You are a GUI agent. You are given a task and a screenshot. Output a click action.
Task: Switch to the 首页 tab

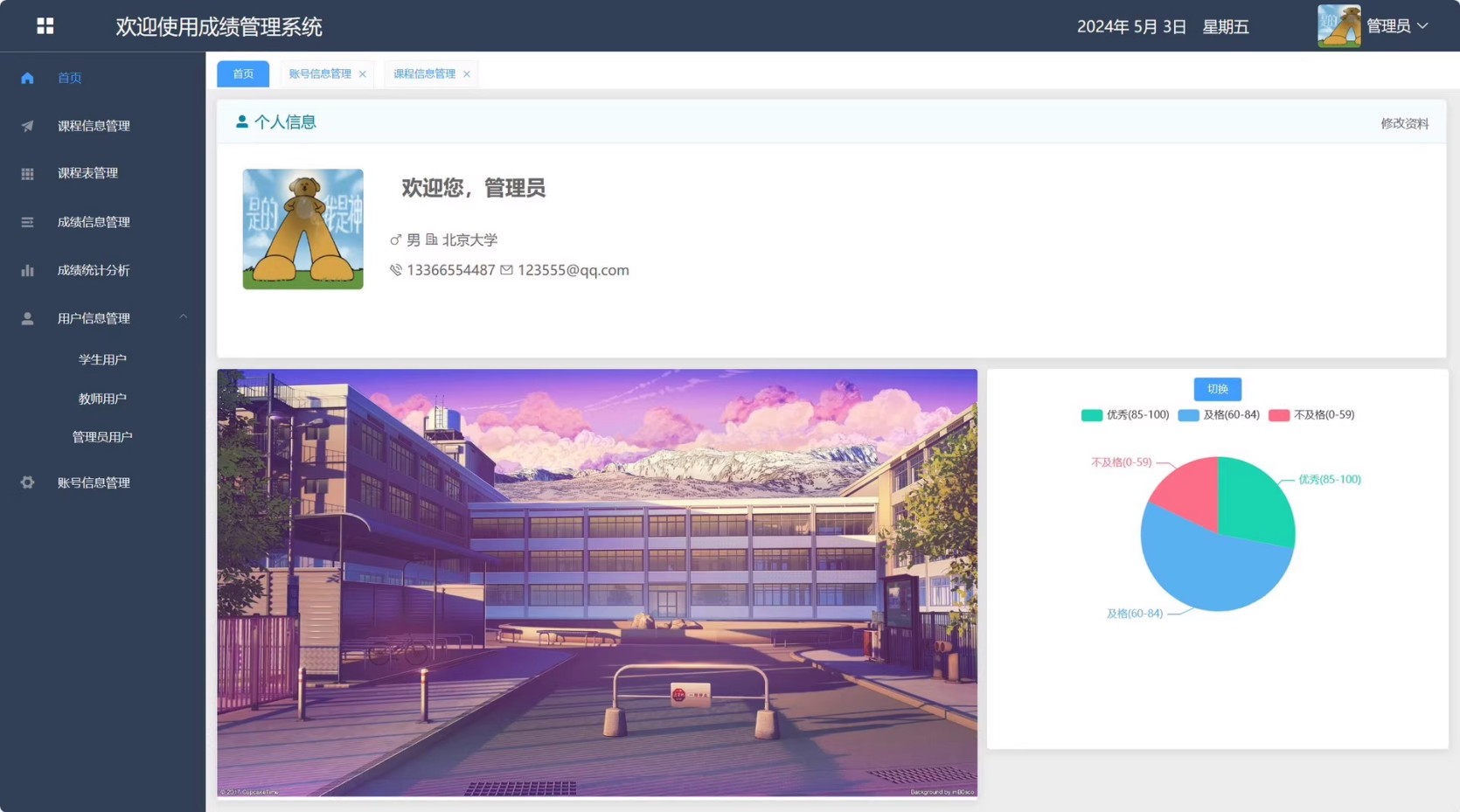[x=243, y=73]
